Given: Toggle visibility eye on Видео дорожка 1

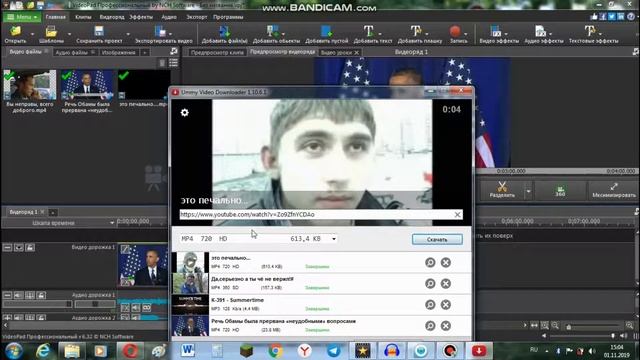Looking at the screenshot, I should coord(19,248).
